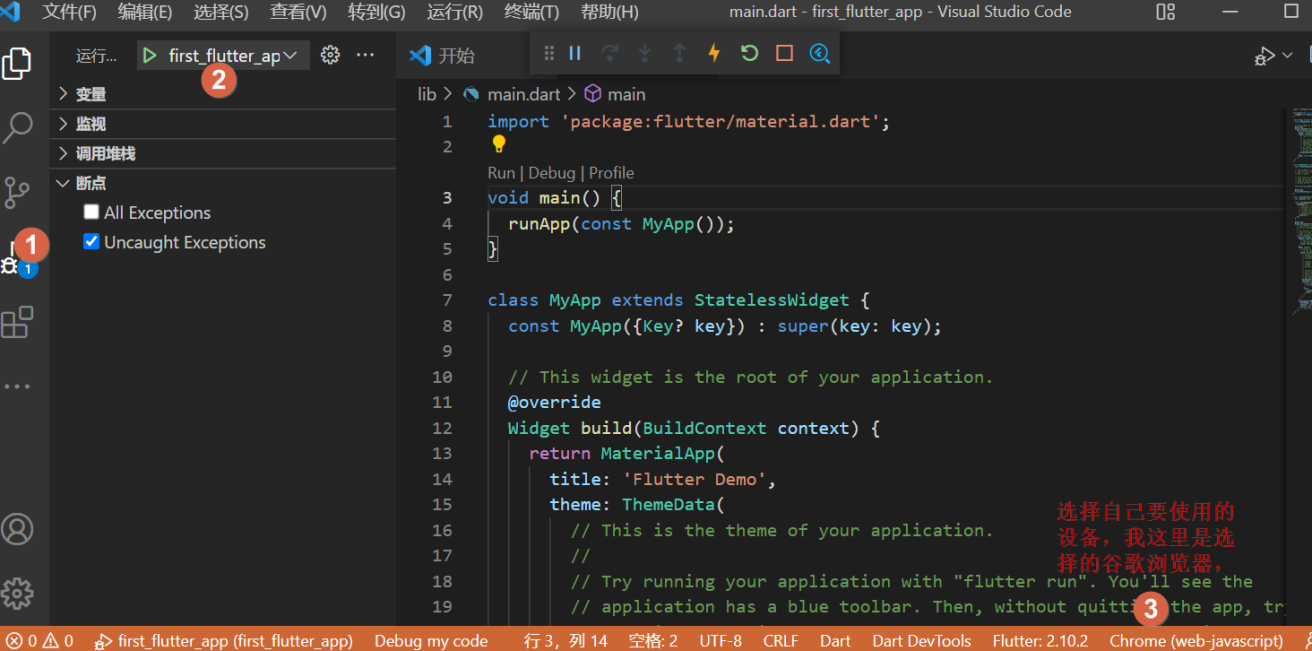This screenshot has height=651, width=1312.
Task: Show additional views ellipsis in activity bar
Action: tap(17, 386)
